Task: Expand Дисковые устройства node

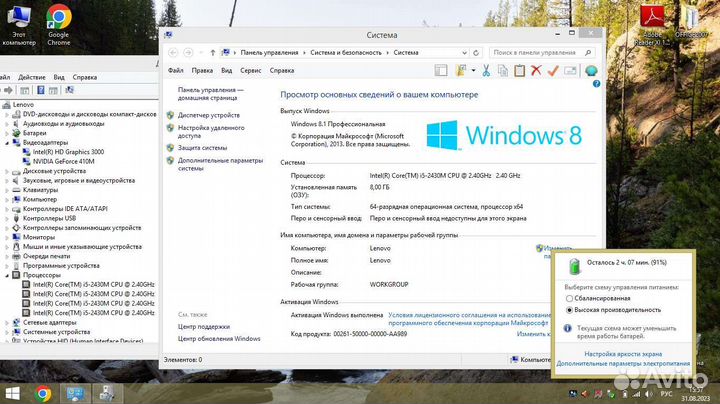Action: tap(7, 171)
